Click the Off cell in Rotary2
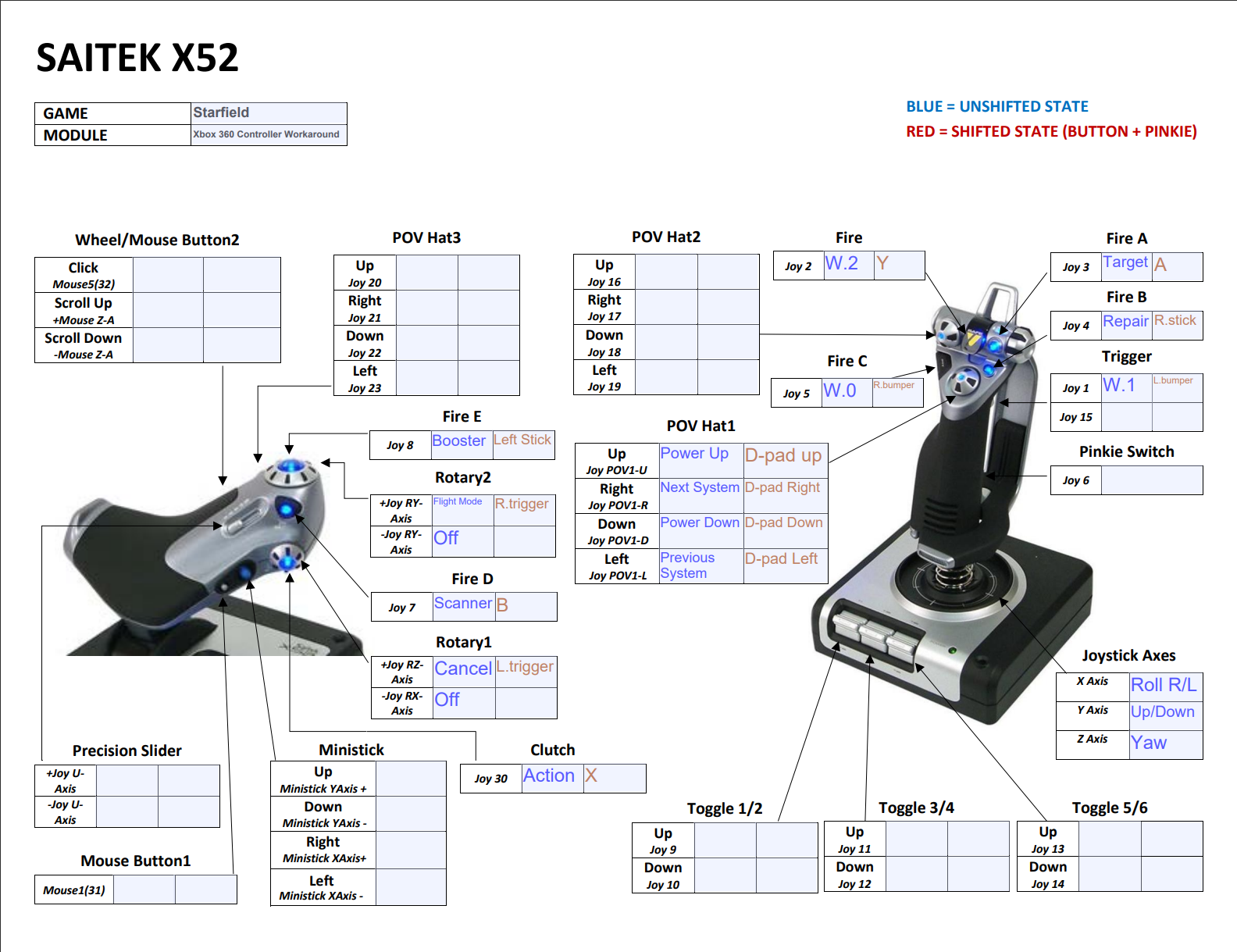 click(462, 541)
